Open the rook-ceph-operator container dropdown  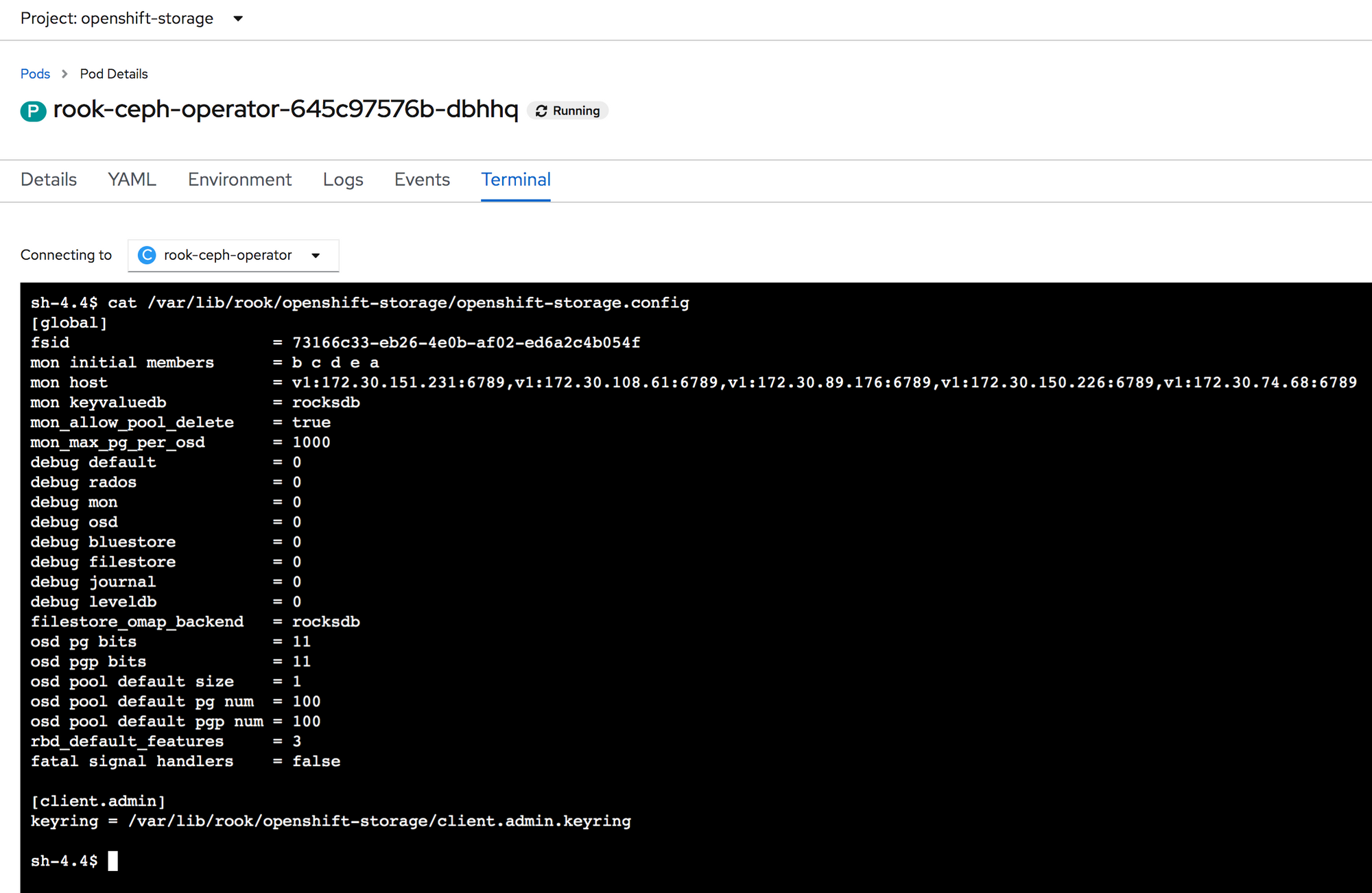click(233, 255)
